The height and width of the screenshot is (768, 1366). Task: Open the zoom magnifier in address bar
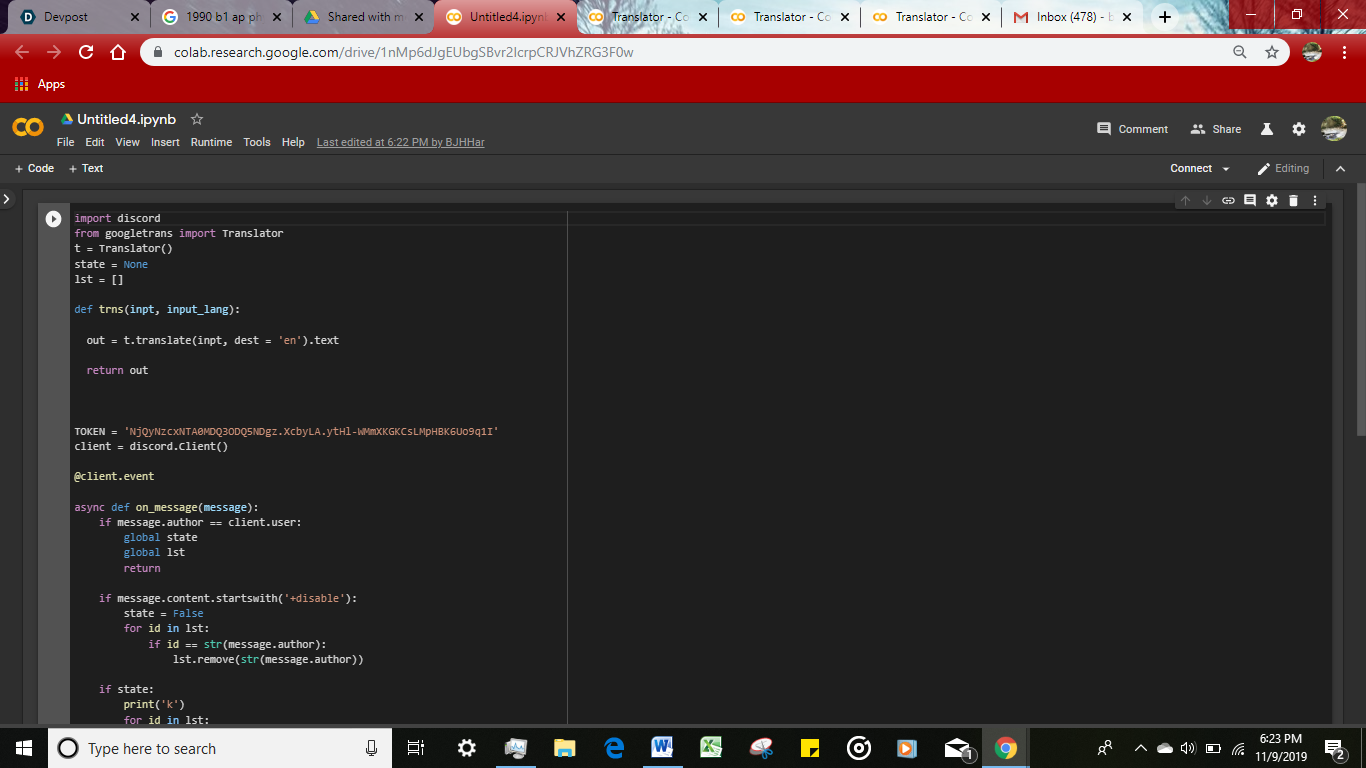(1240, 52)
